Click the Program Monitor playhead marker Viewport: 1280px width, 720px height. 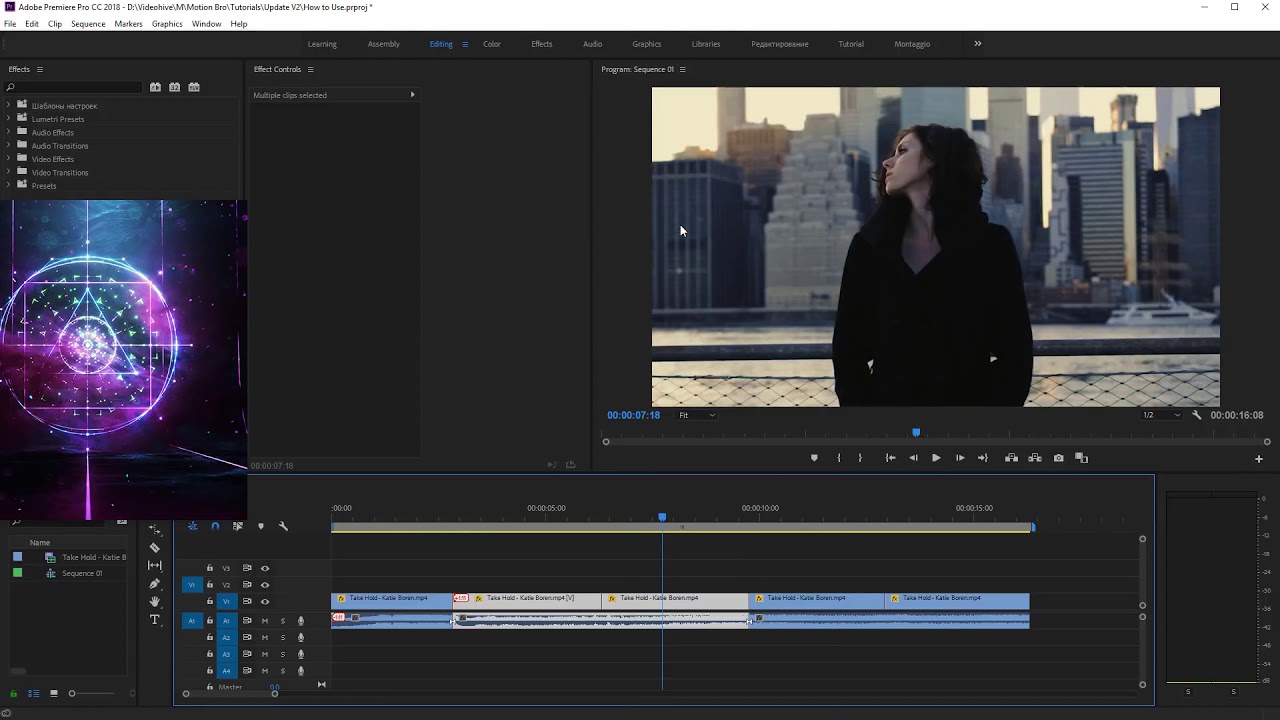click(x=916, y=432)
